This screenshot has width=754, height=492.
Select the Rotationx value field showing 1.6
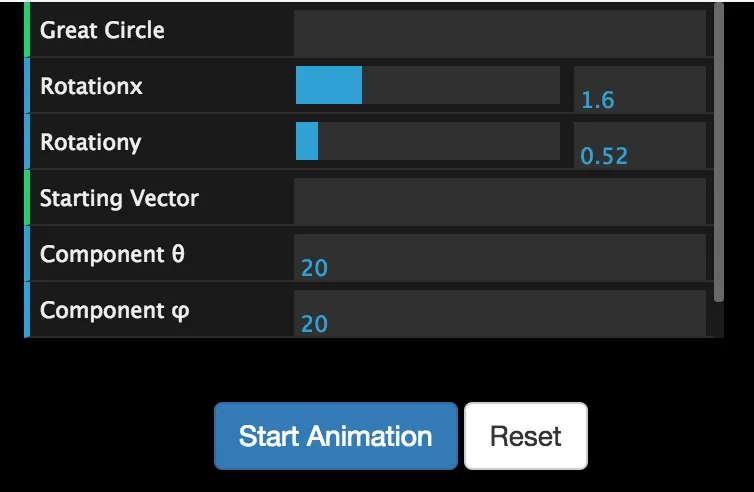click(x=639, y=87)
